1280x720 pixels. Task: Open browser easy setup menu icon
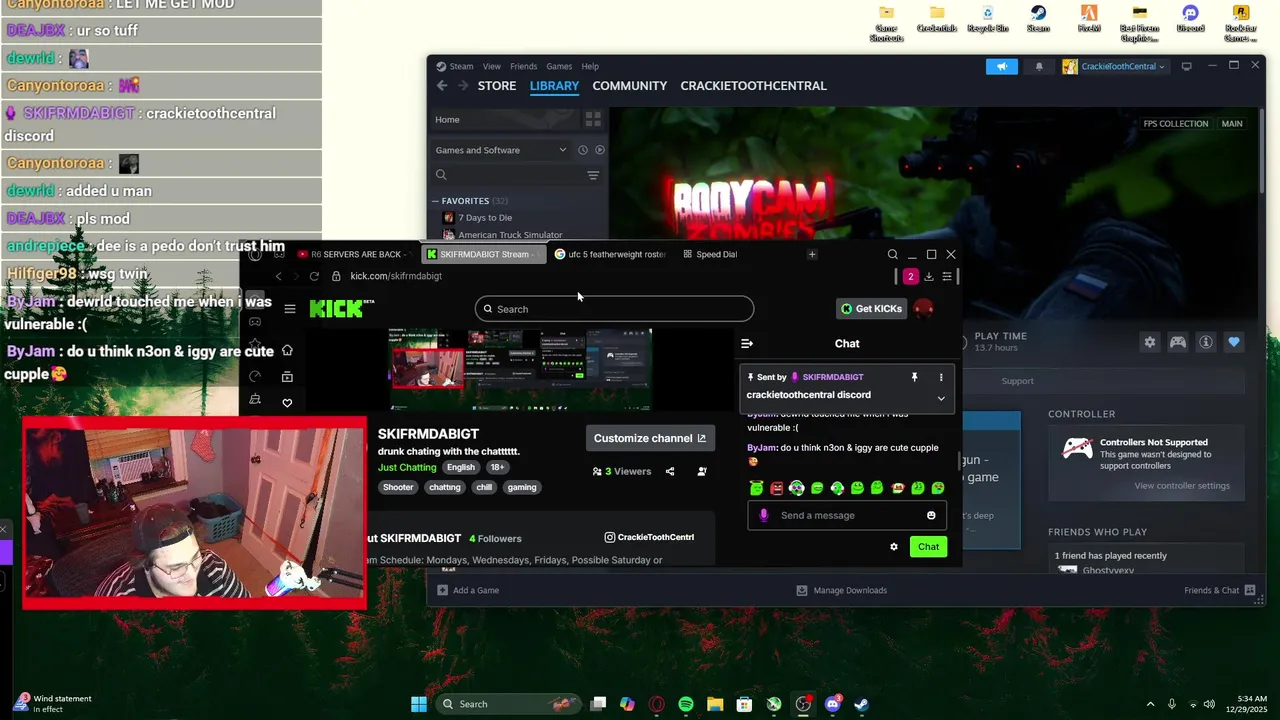(x=947, y=276)
